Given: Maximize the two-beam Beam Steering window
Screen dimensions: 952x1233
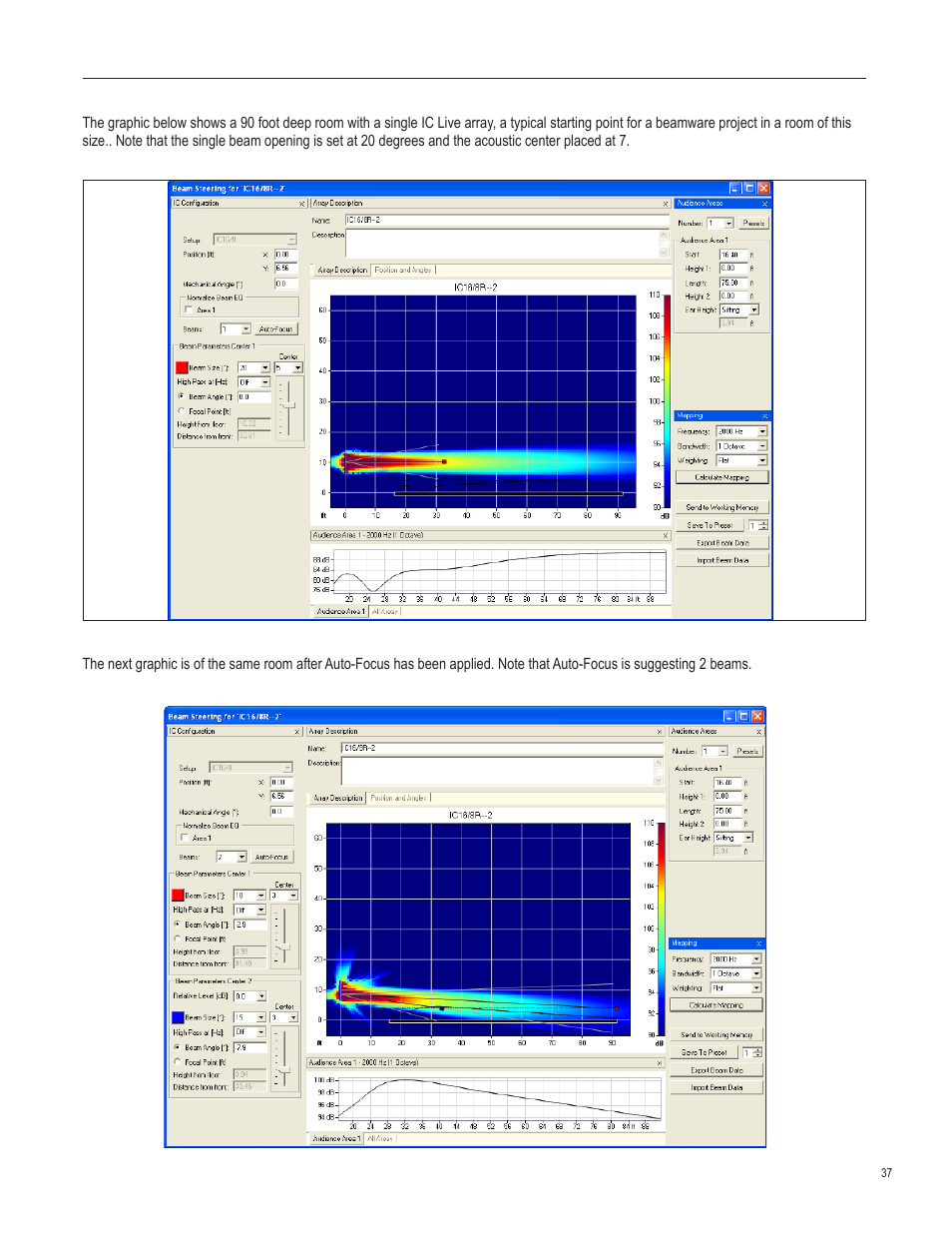Looking at the screenshot, I should tap(743, 716).
